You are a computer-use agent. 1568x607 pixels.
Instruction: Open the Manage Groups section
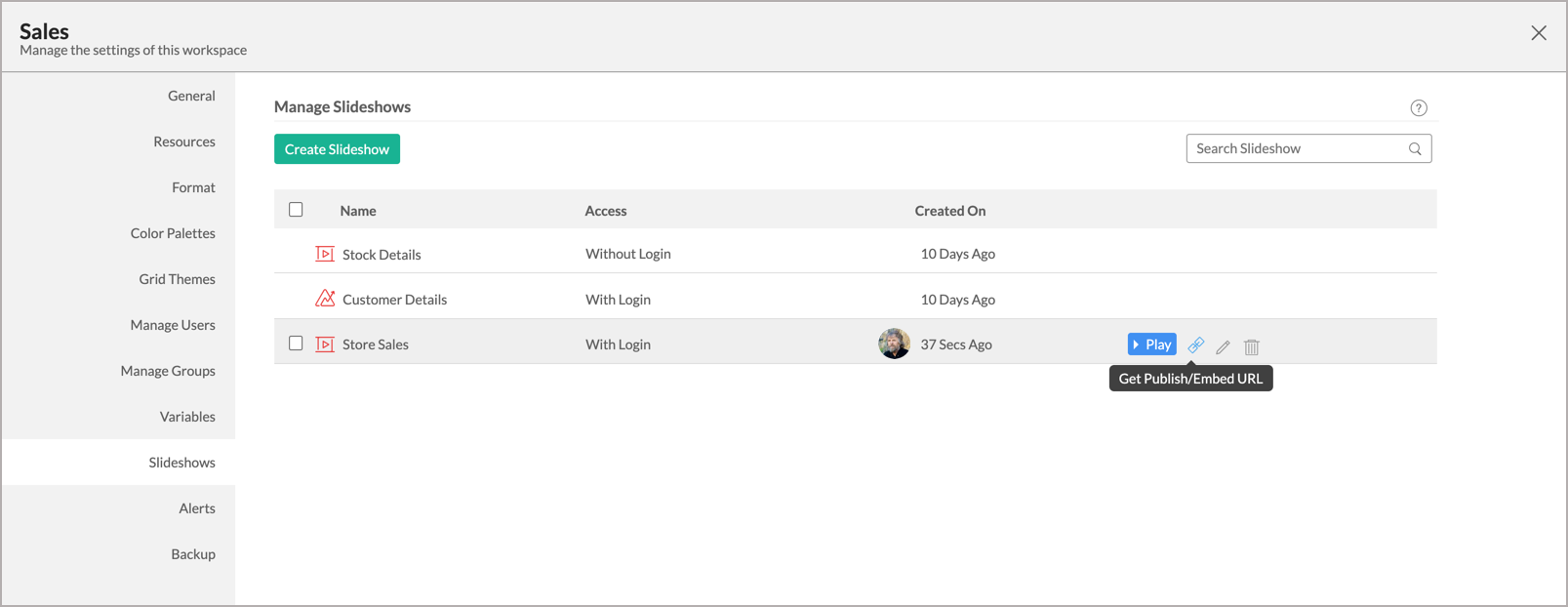pos(168,371)
